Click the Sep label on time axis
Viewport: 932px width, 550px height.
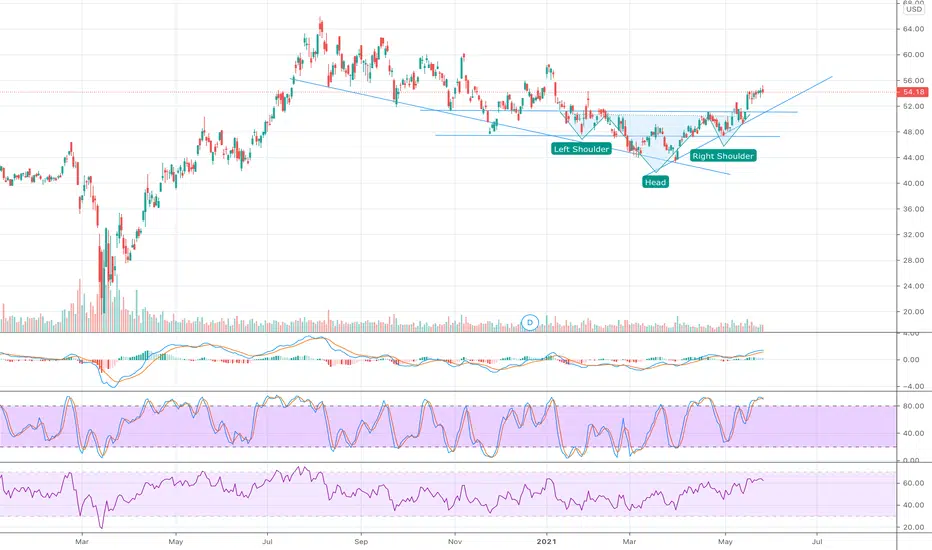tap(361, 542)
